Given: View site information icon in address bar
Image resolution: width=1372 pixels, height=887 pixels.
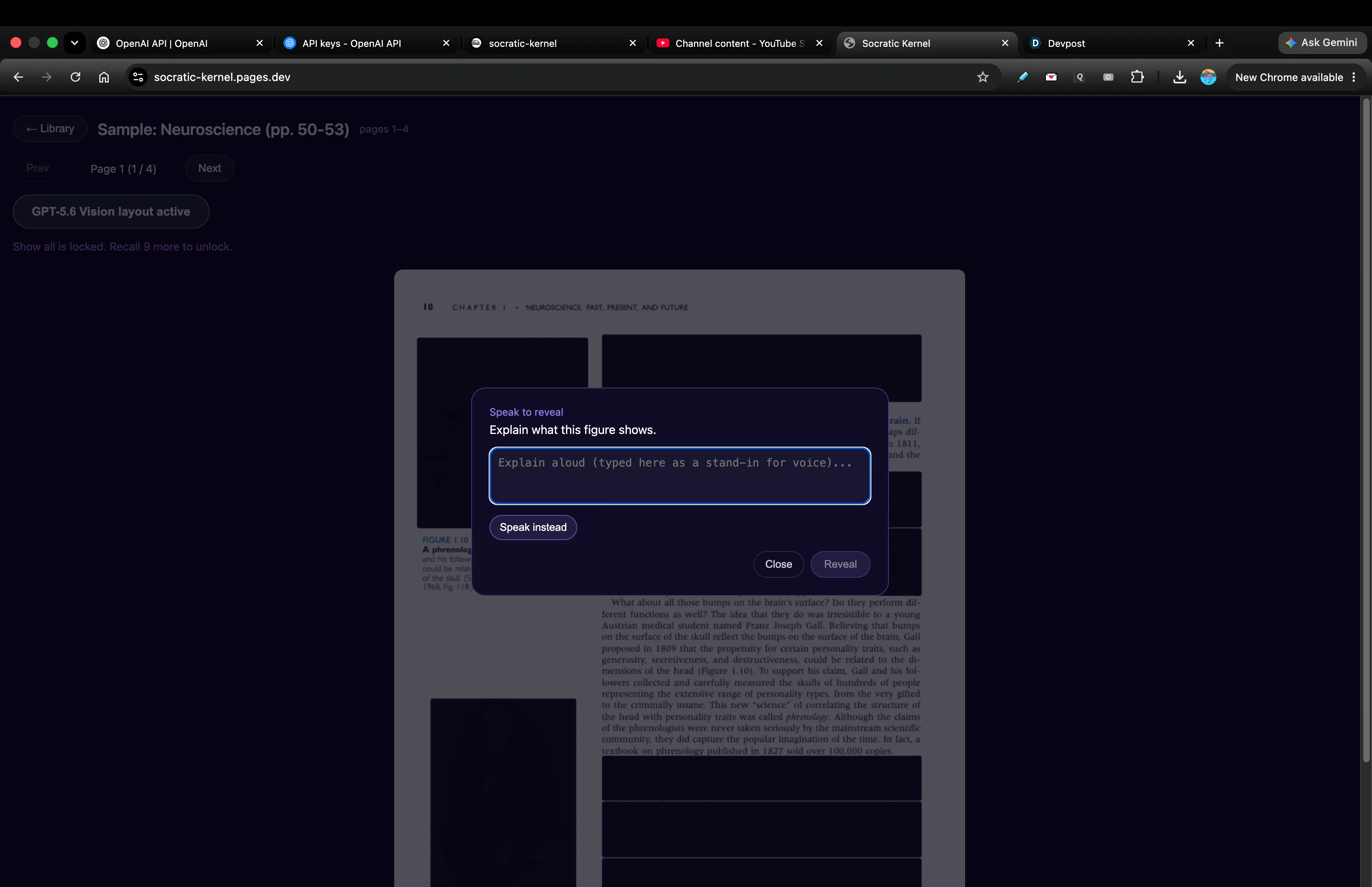Looking at the screenshot, I should 138,77.
